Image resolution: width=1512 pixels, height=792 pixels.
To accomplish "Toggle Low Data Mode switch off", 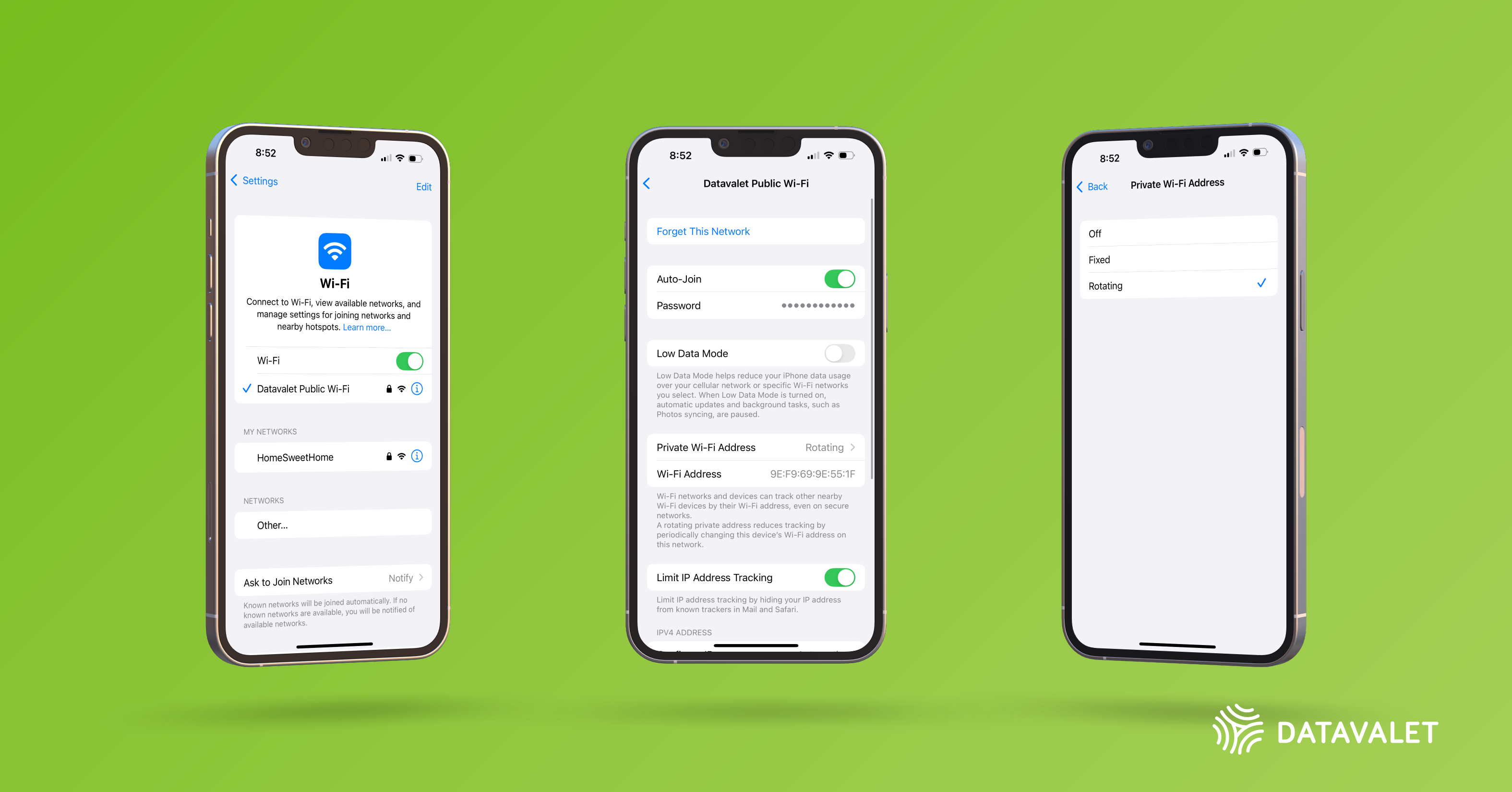I will (845, 351).
